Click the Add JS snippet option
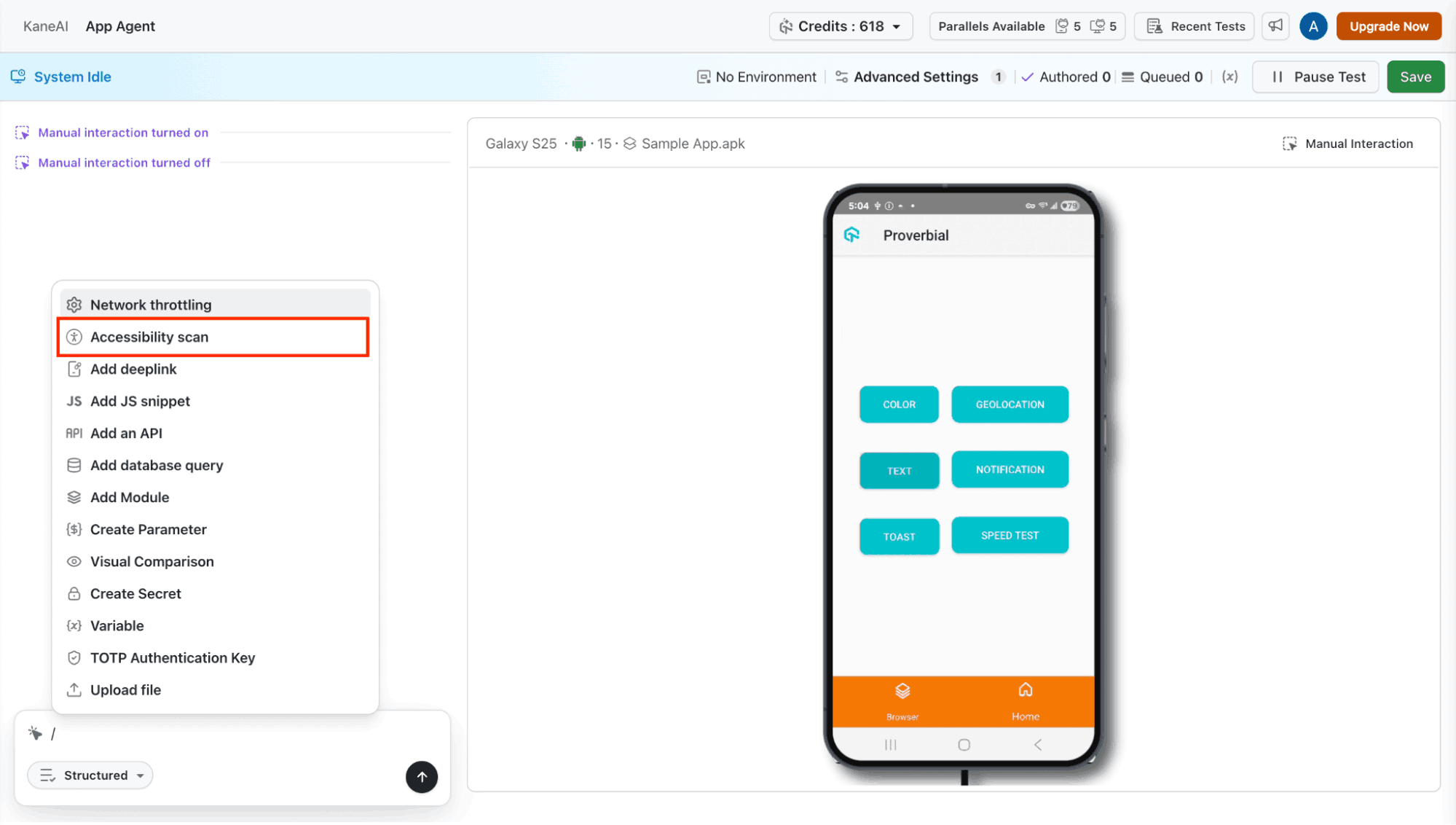Image resolution: width=1456 pixels, height=825 pixels. pos(140,401)
